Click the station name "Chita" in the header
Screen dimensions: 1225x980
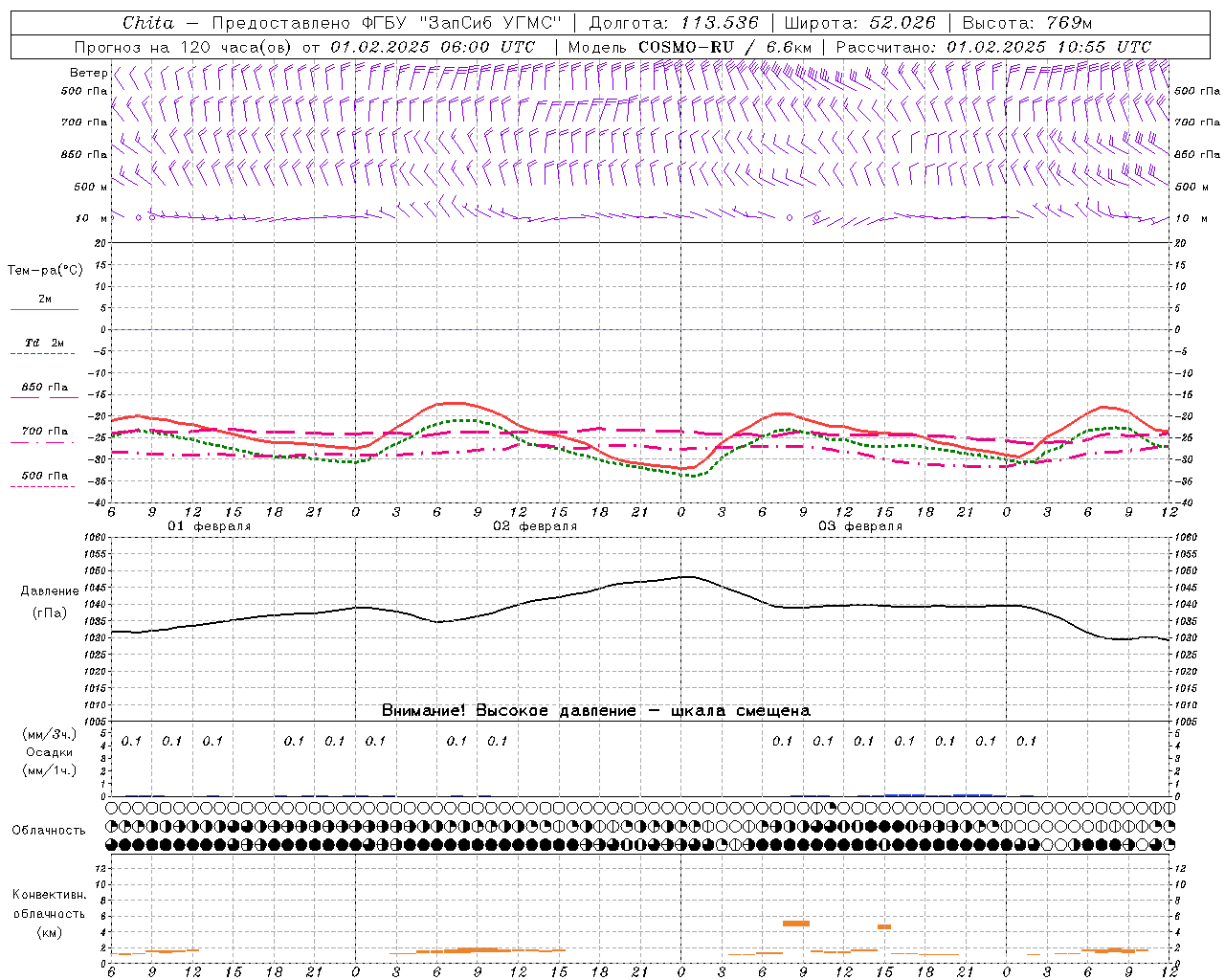148,23
